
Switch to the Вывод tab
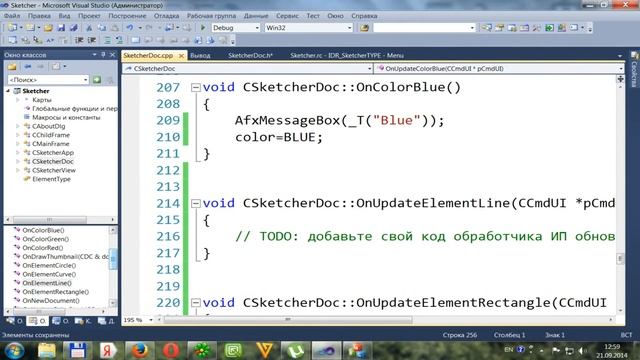tap(200, 56)
